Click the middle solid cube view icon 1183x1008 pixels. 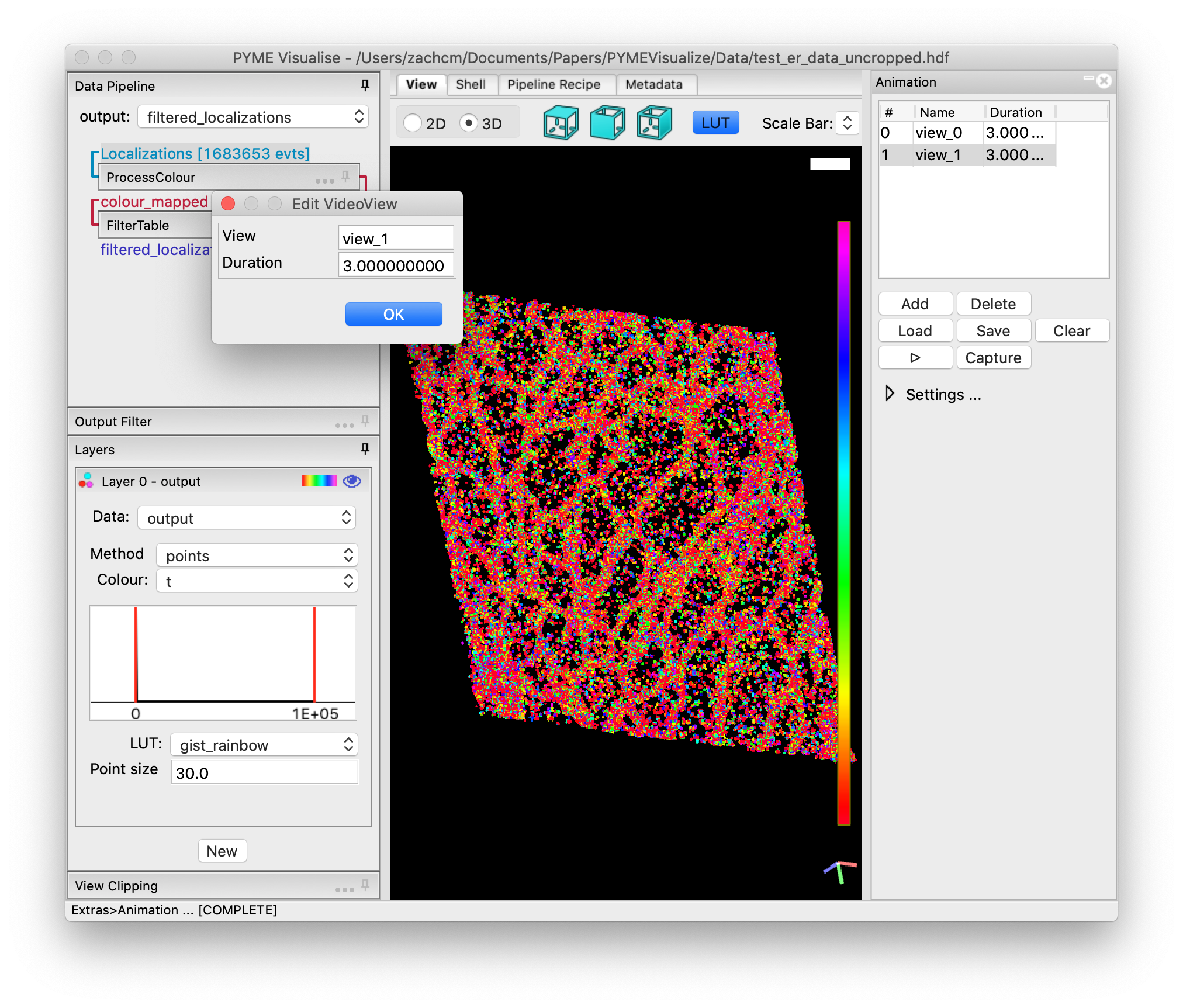[607, 123]
